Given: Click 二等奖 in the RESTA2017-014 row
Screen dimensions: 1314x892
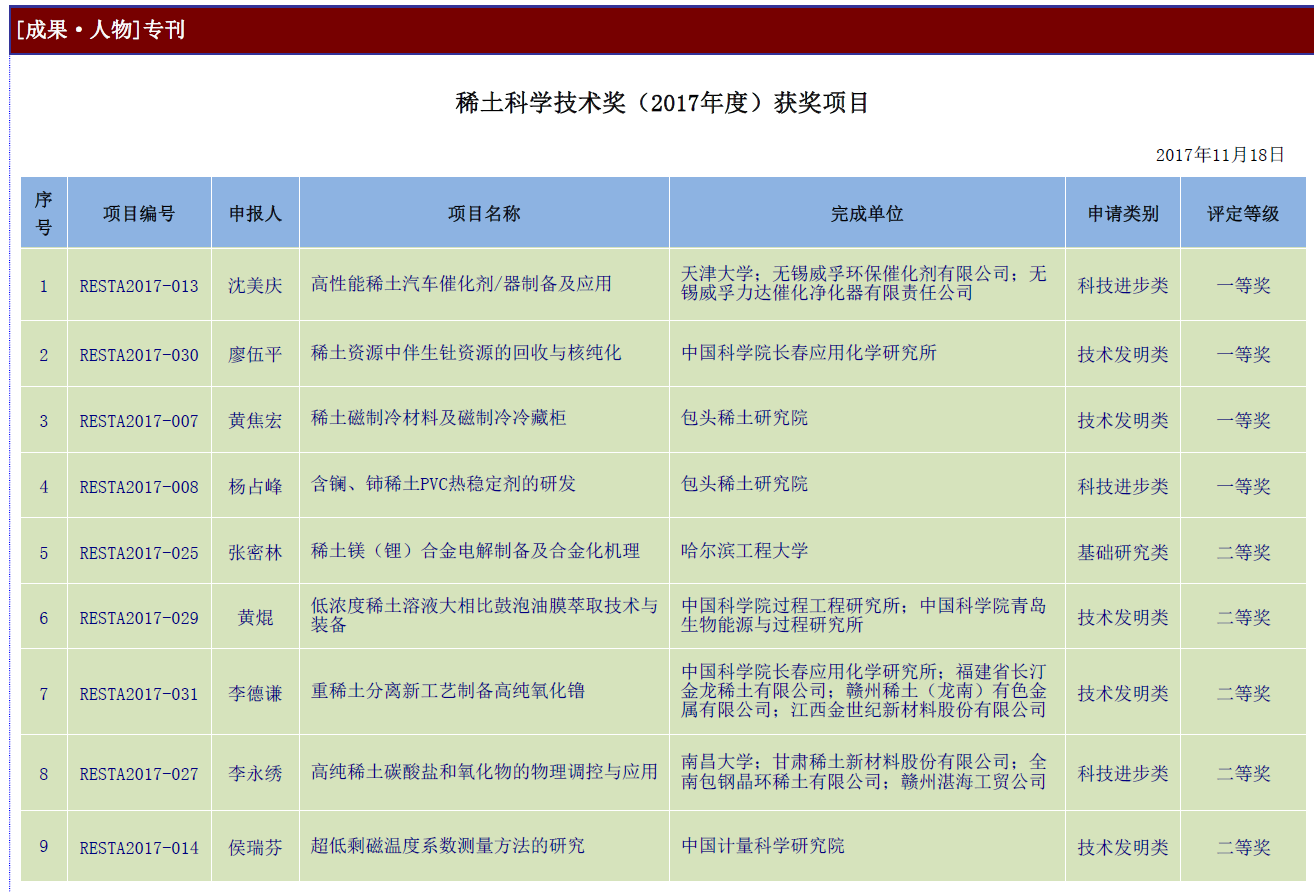Looking at the screenshot, I should click(x=1243, y=848).
